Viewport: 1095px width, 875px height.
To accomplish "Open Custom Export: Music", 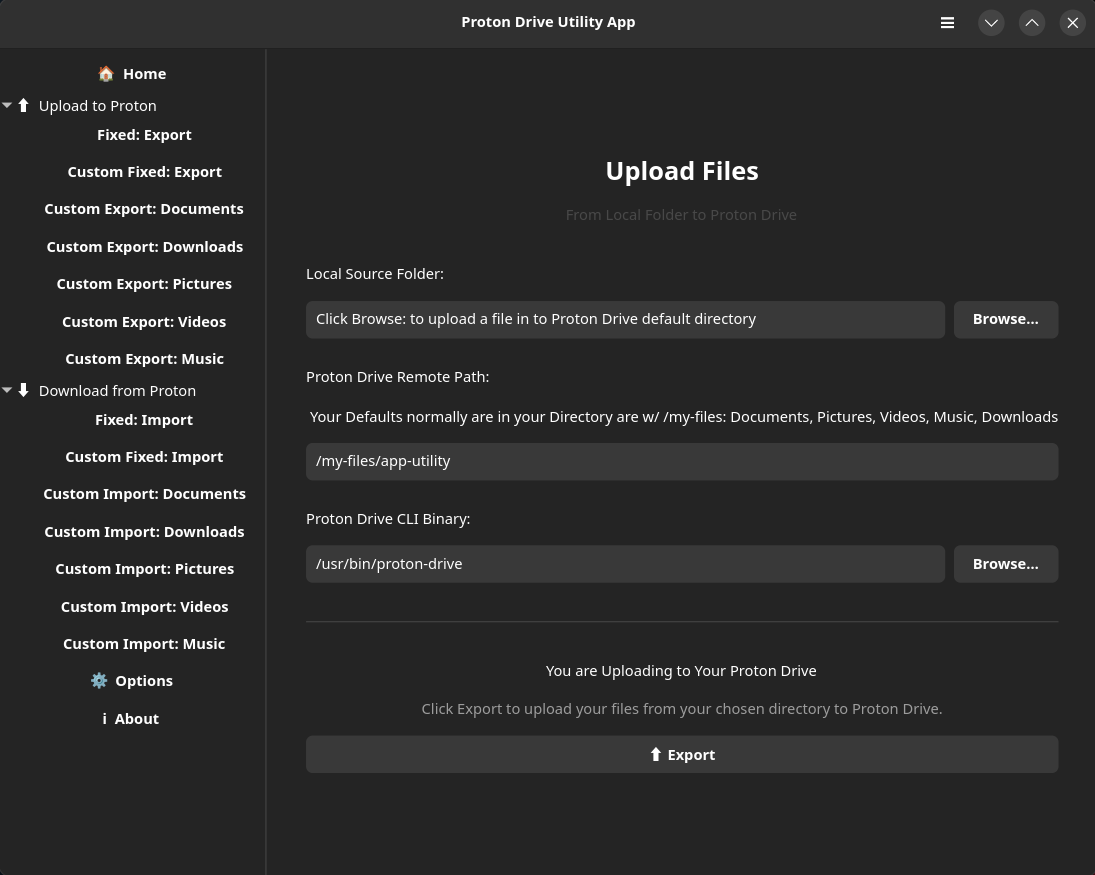I will point(145,358).
